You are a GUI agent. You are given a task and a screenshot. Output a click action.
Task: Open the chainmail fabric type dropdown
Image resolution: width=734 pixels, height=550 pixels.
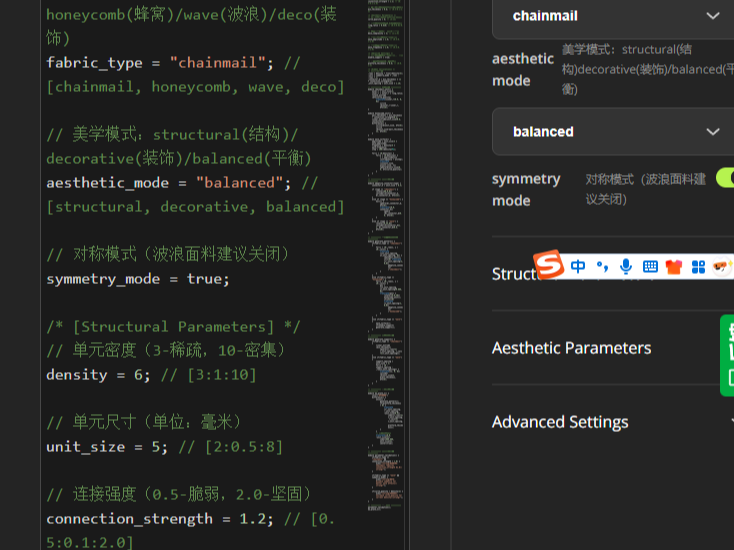[x=612, y=16]
